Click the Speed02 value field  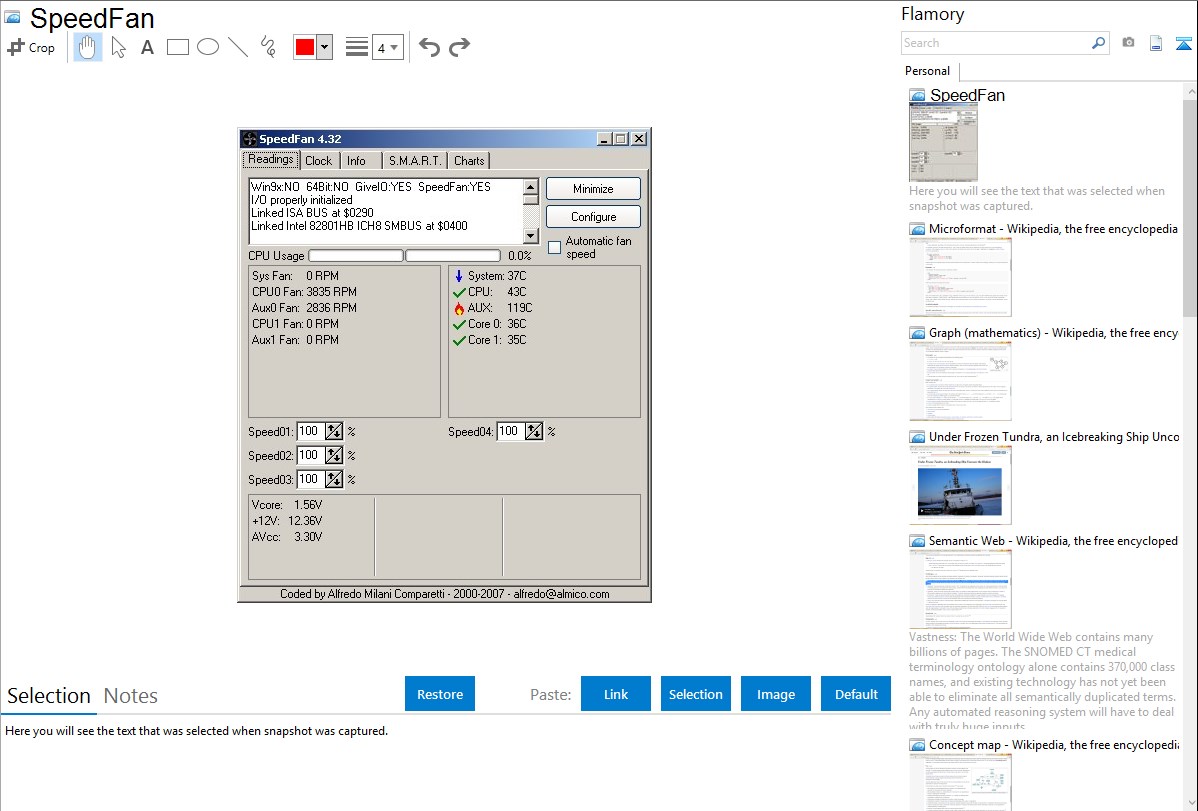point(310,456)
